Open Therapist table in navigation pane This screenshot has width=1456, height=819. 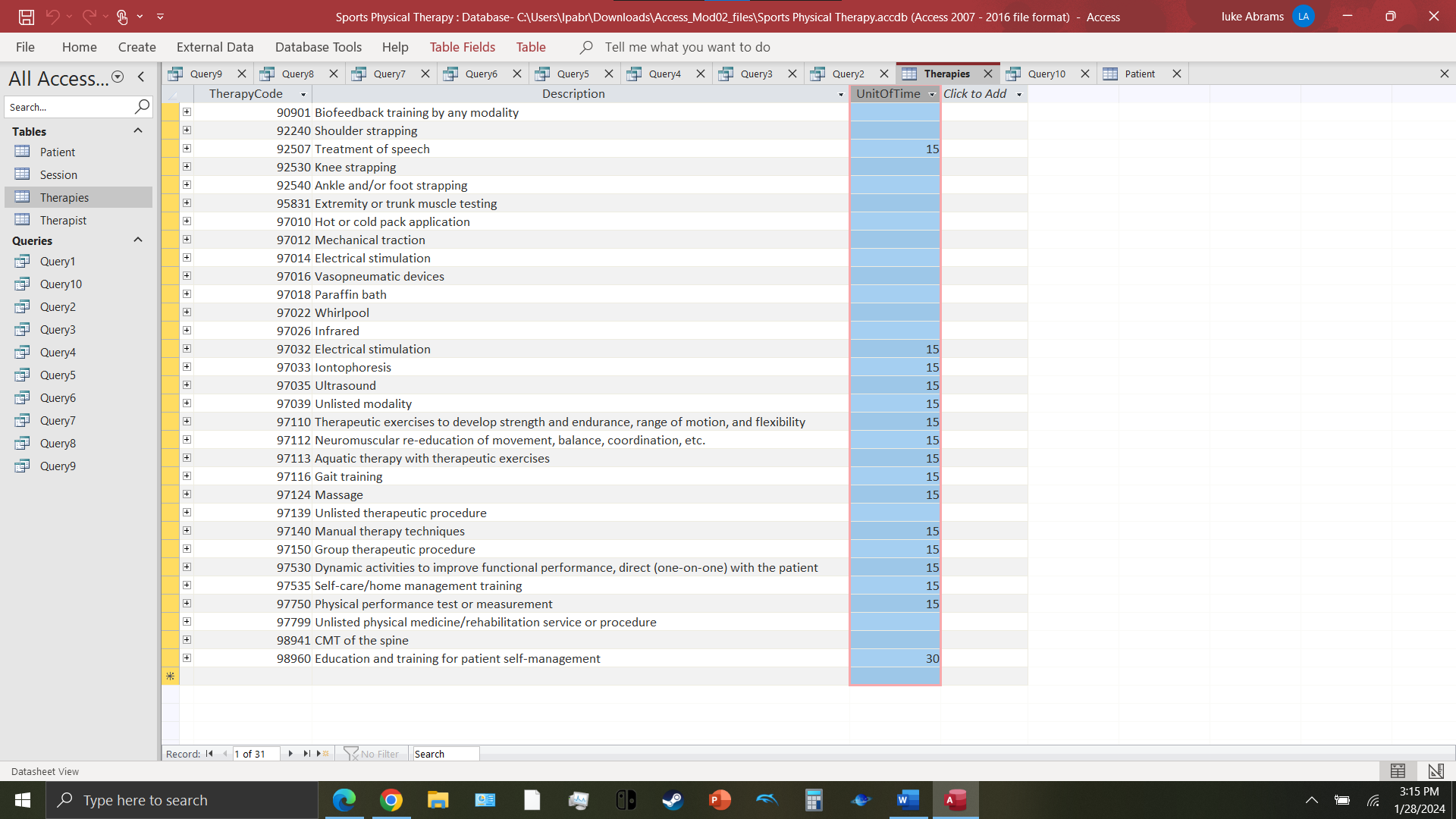pos(63,221)
